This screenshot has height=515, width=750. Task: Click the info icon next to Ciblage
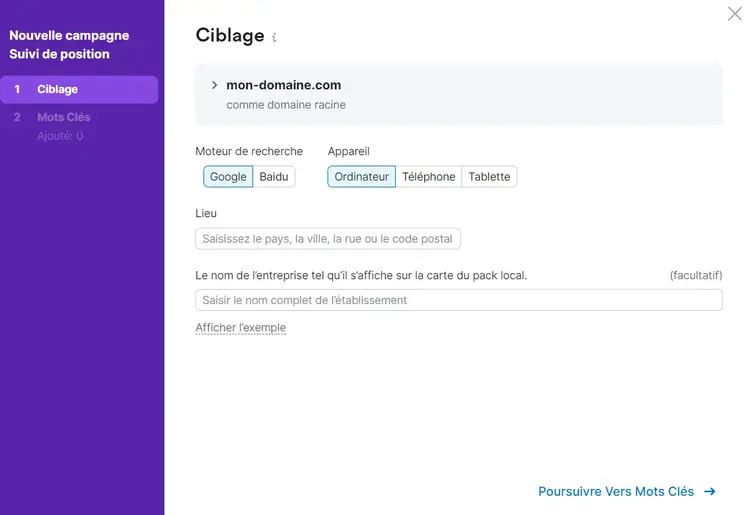[274, 37]
